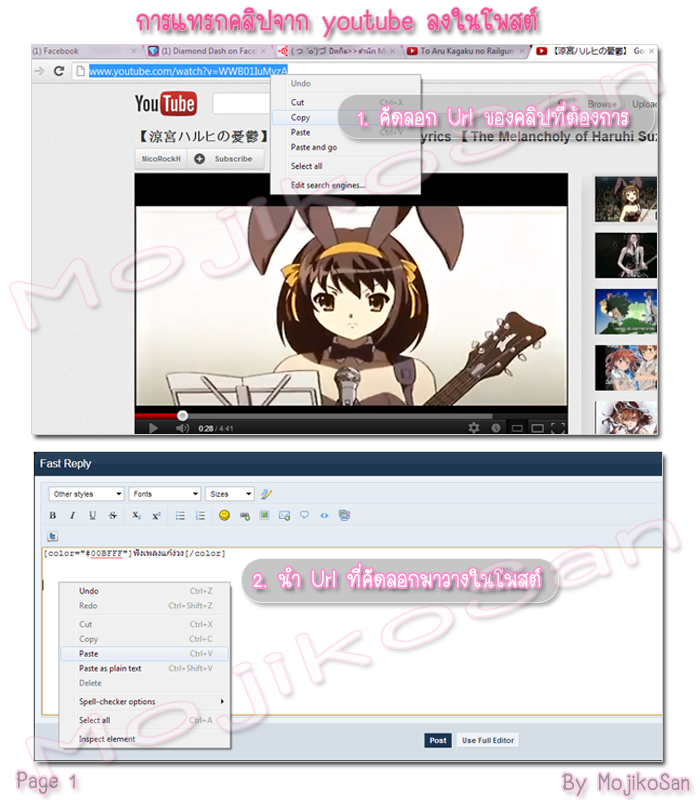This screenshot has width=700, height=800.
Task: Open YouTube player settings gear
Action: click(x=474, y=428)
